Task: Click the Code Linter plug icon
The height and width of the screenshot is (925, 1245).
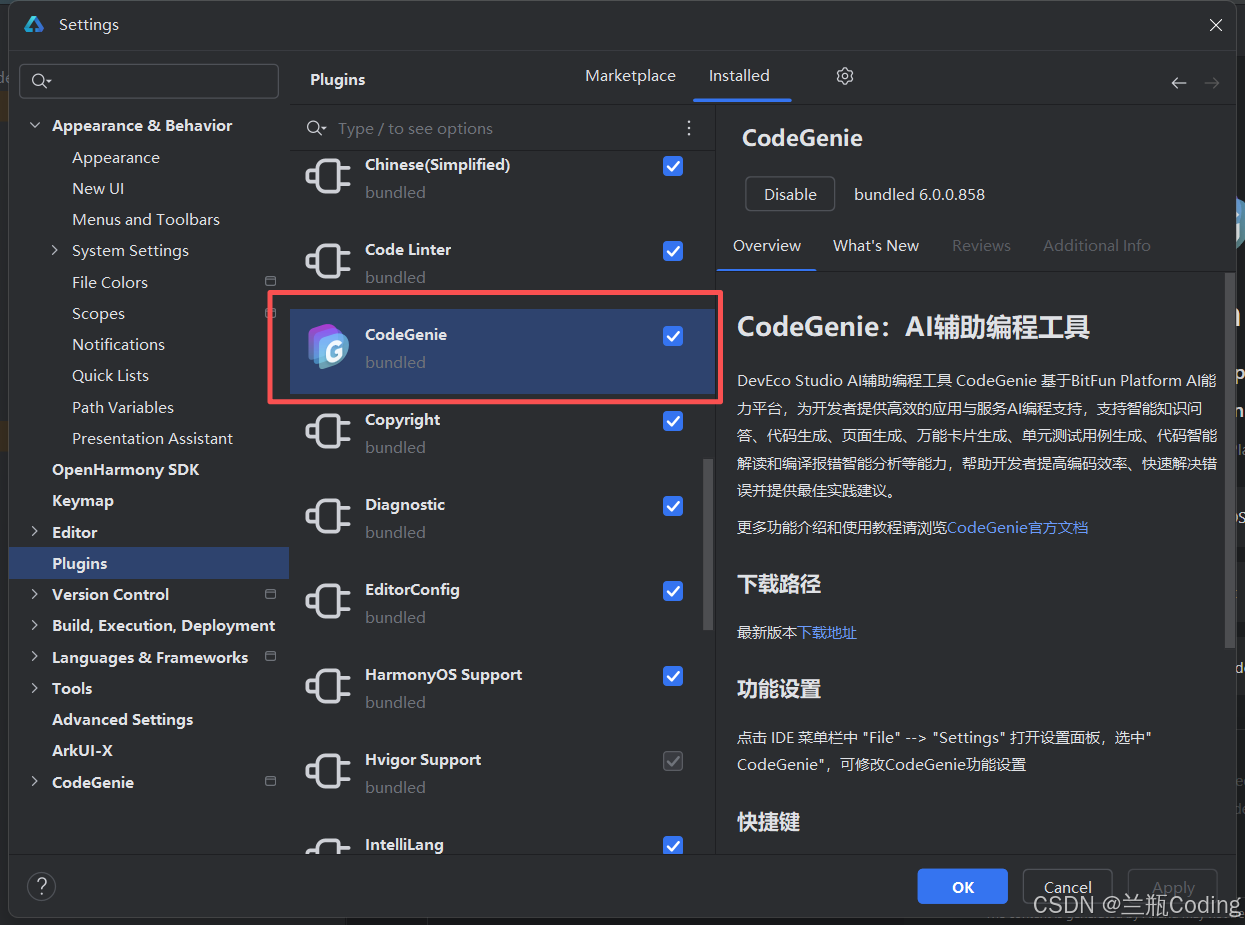Action: (328, 262)
